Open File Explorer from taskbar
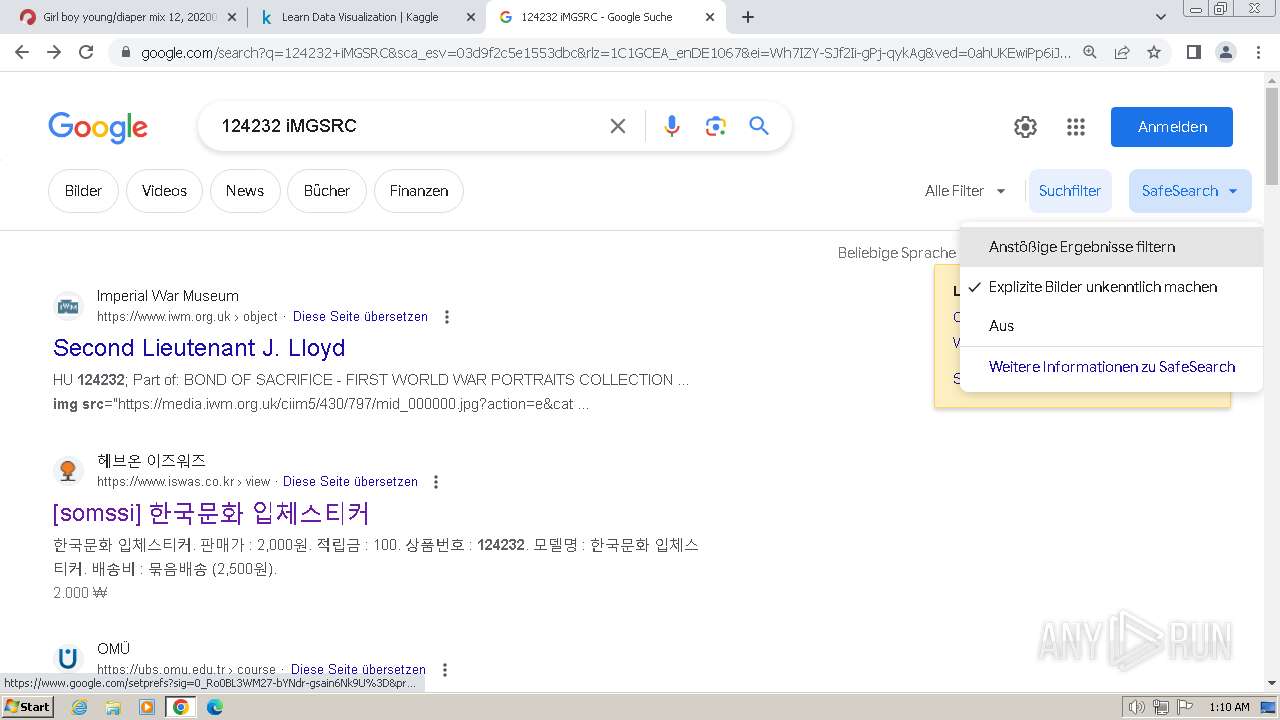This screenshot has height=720, width=1280. [113, 707]
